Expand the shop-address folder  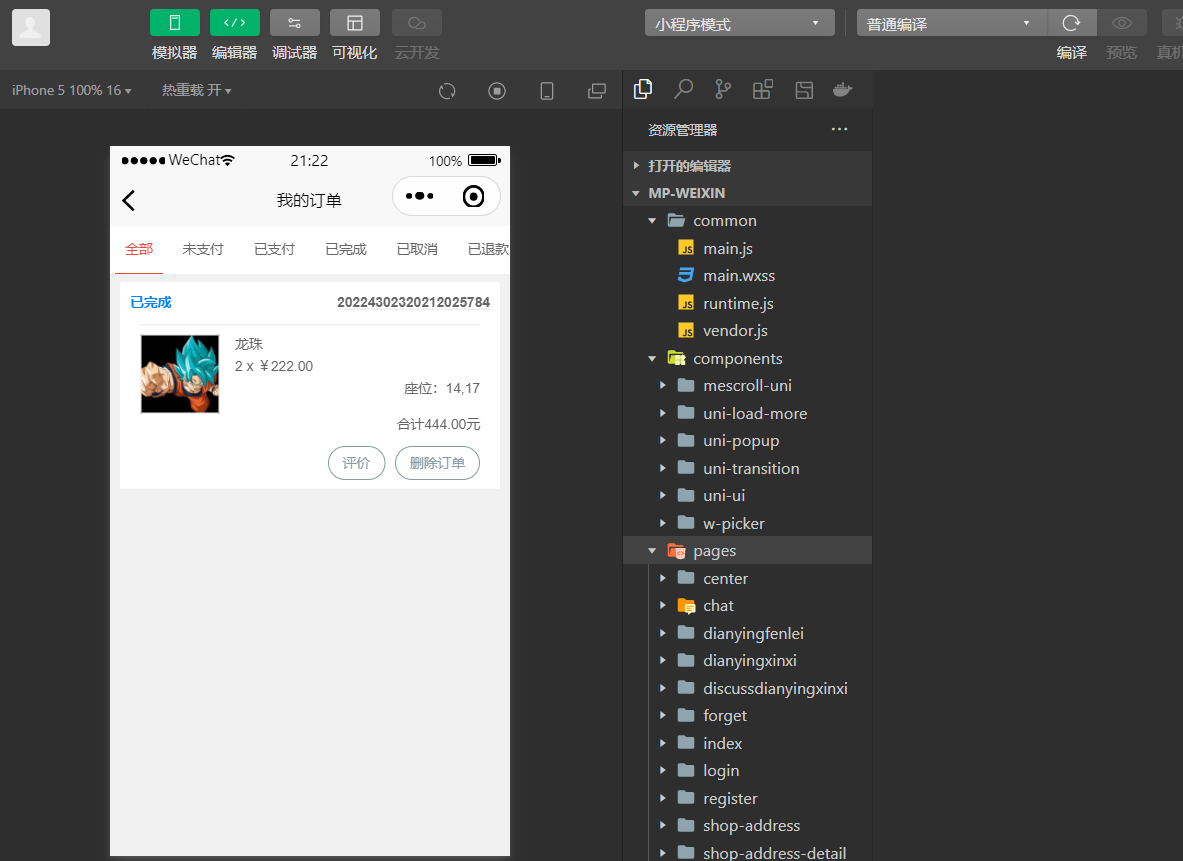[x=748, y=826]
